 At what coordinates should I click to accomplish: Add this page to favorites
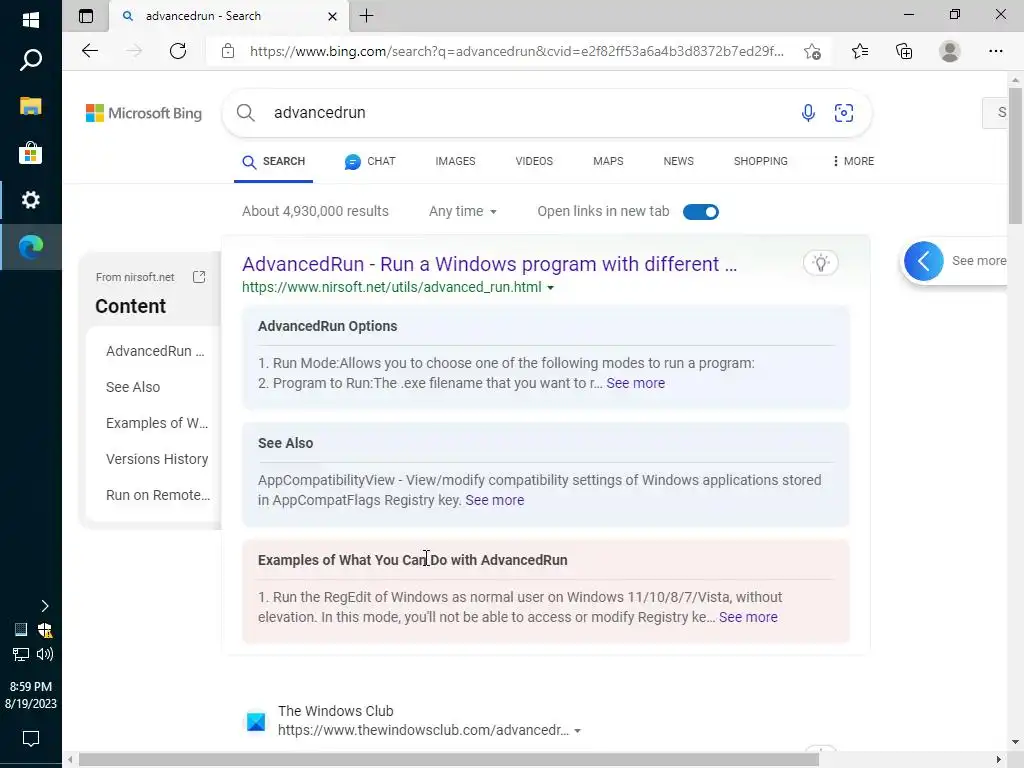point(812,52)
